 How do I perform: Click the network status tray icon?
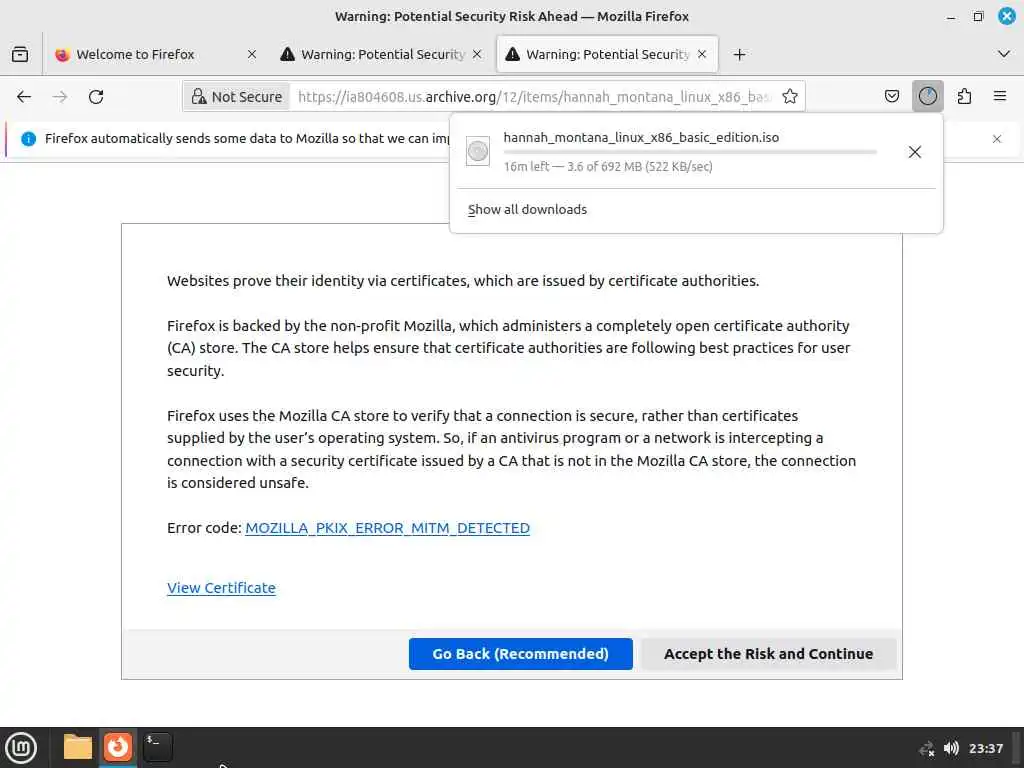coord(927,748)
